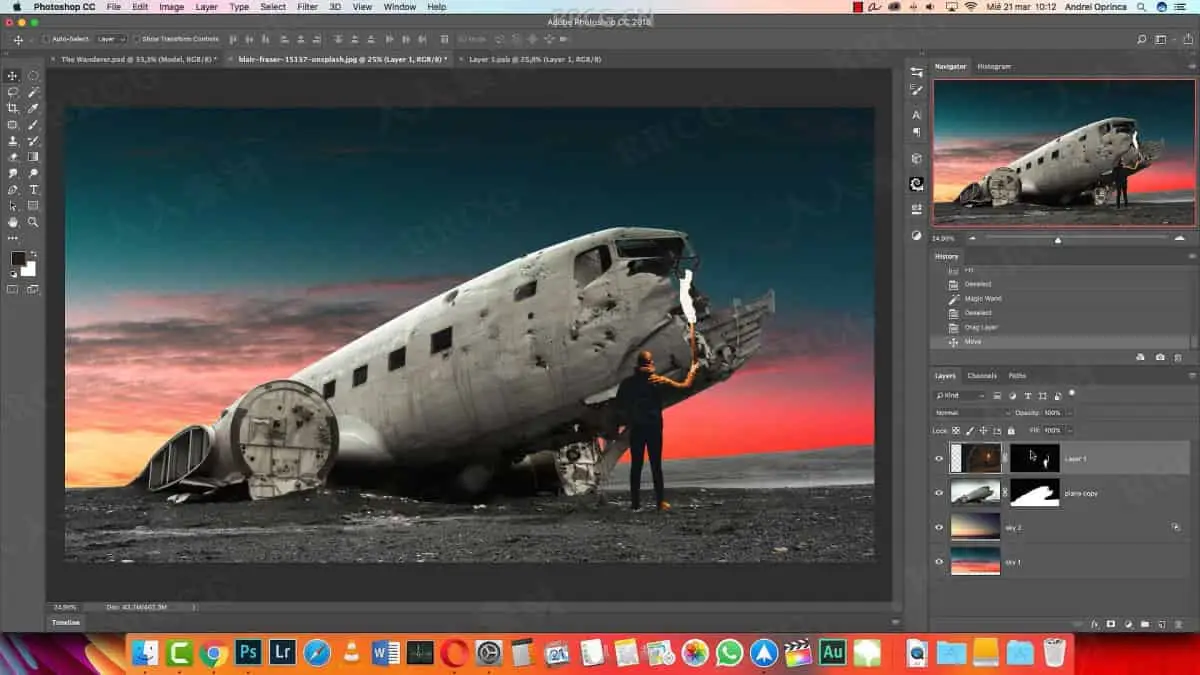1200x675 pixels.
Task: Enable the Auto-Select checkbox
Action: coord(46,39)
